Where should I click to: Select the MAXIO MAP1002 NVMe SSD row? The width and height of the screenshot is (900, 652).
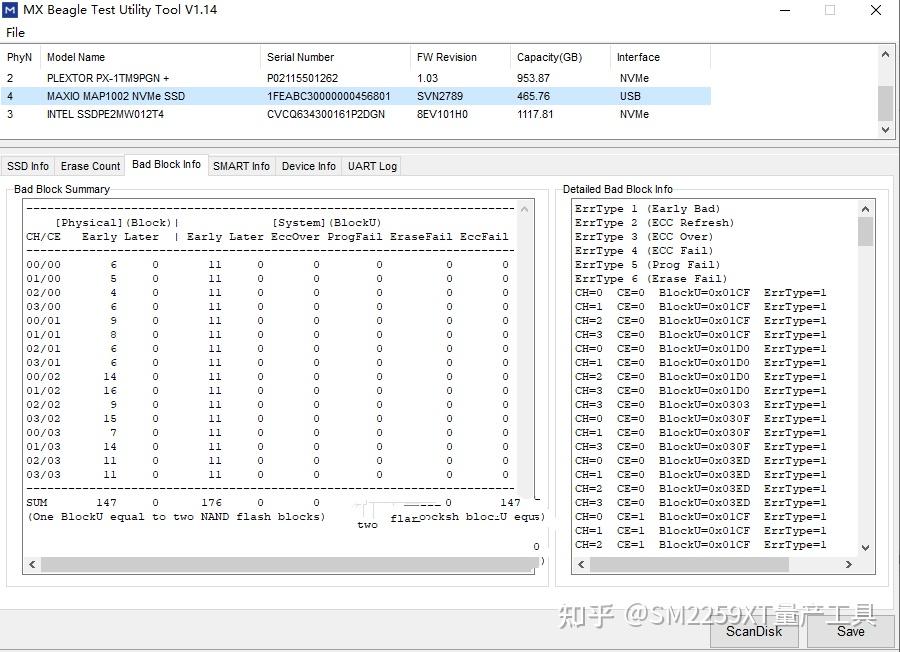point(150,96)
